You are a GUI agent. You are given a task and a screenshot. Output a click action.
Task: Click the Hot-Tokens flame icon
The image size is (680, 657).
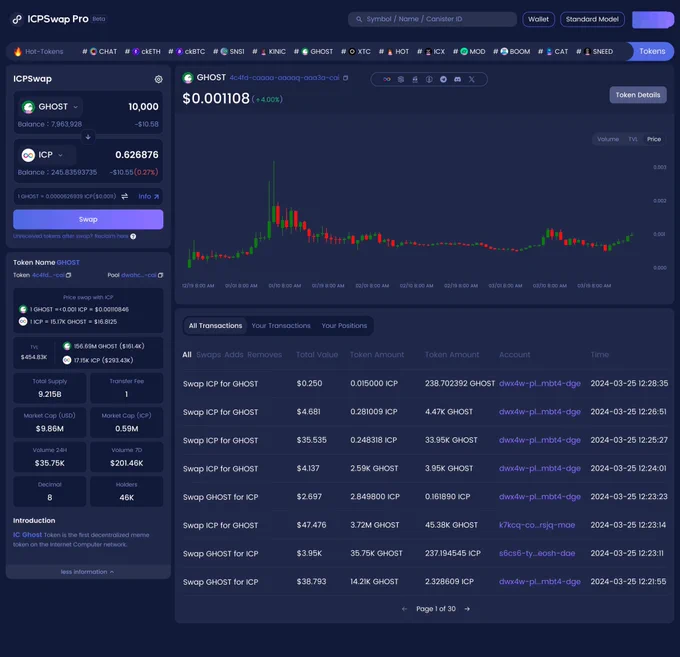click(x=18, y=52)
